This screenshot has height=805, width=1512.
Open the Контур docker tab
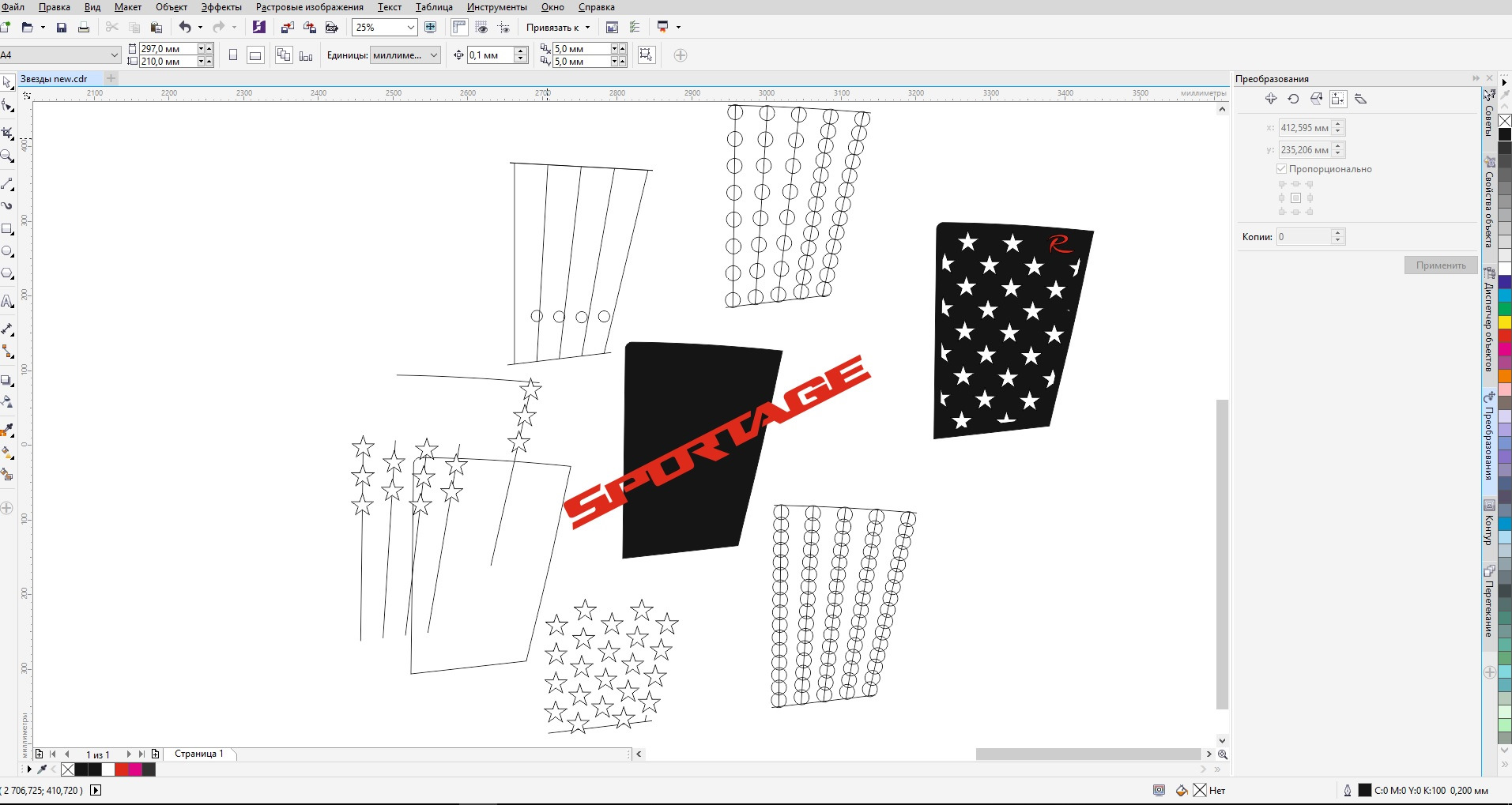(x=1490, y=523)
